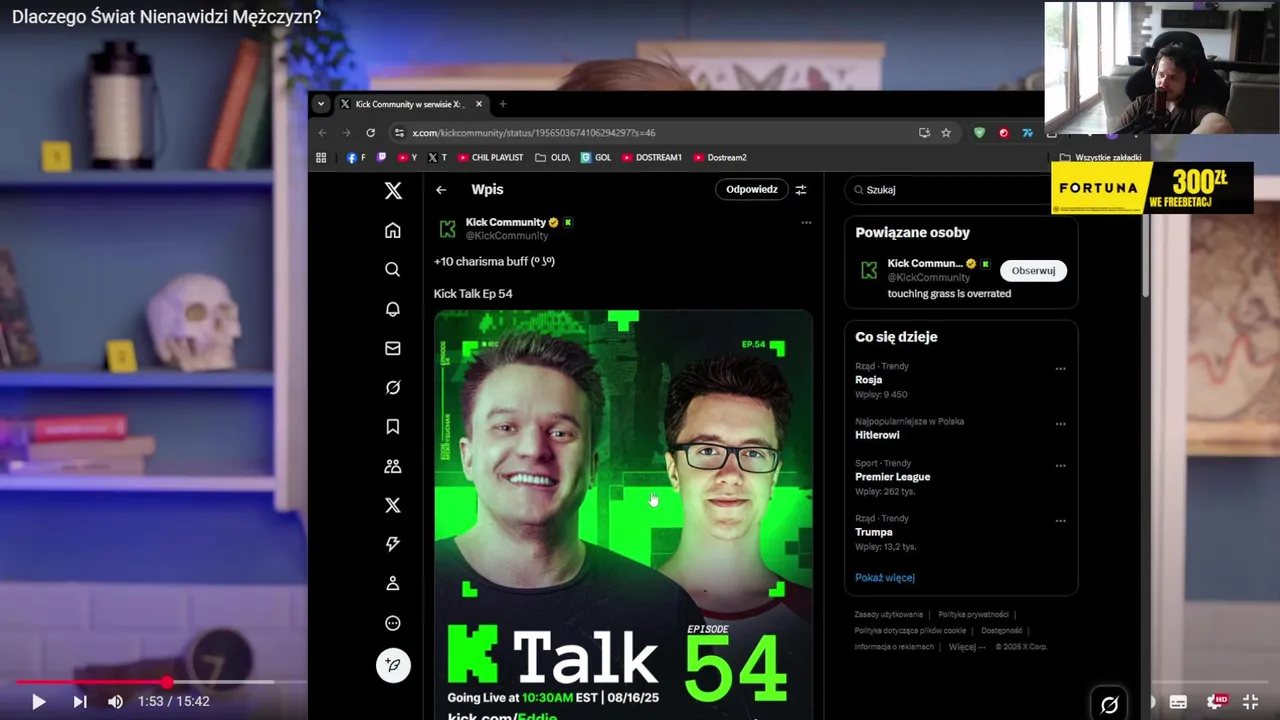Open options for the Premier League trend
Image resolution: width=1280 pixels, height=720 pixels.
[1060, 465]
